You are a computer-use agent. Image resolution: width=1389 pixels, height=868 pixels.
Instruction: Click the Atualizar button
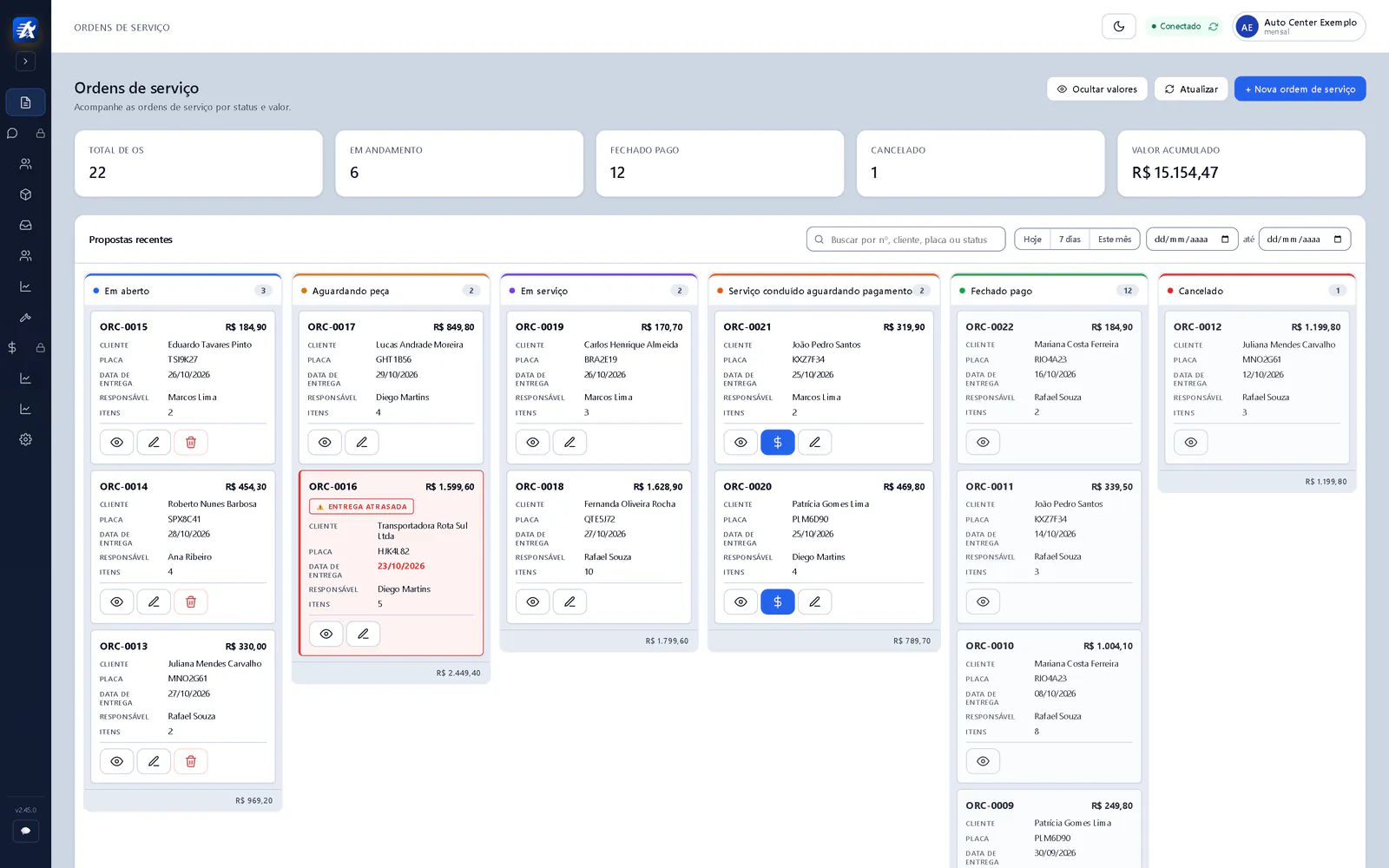pos(1191,89)
